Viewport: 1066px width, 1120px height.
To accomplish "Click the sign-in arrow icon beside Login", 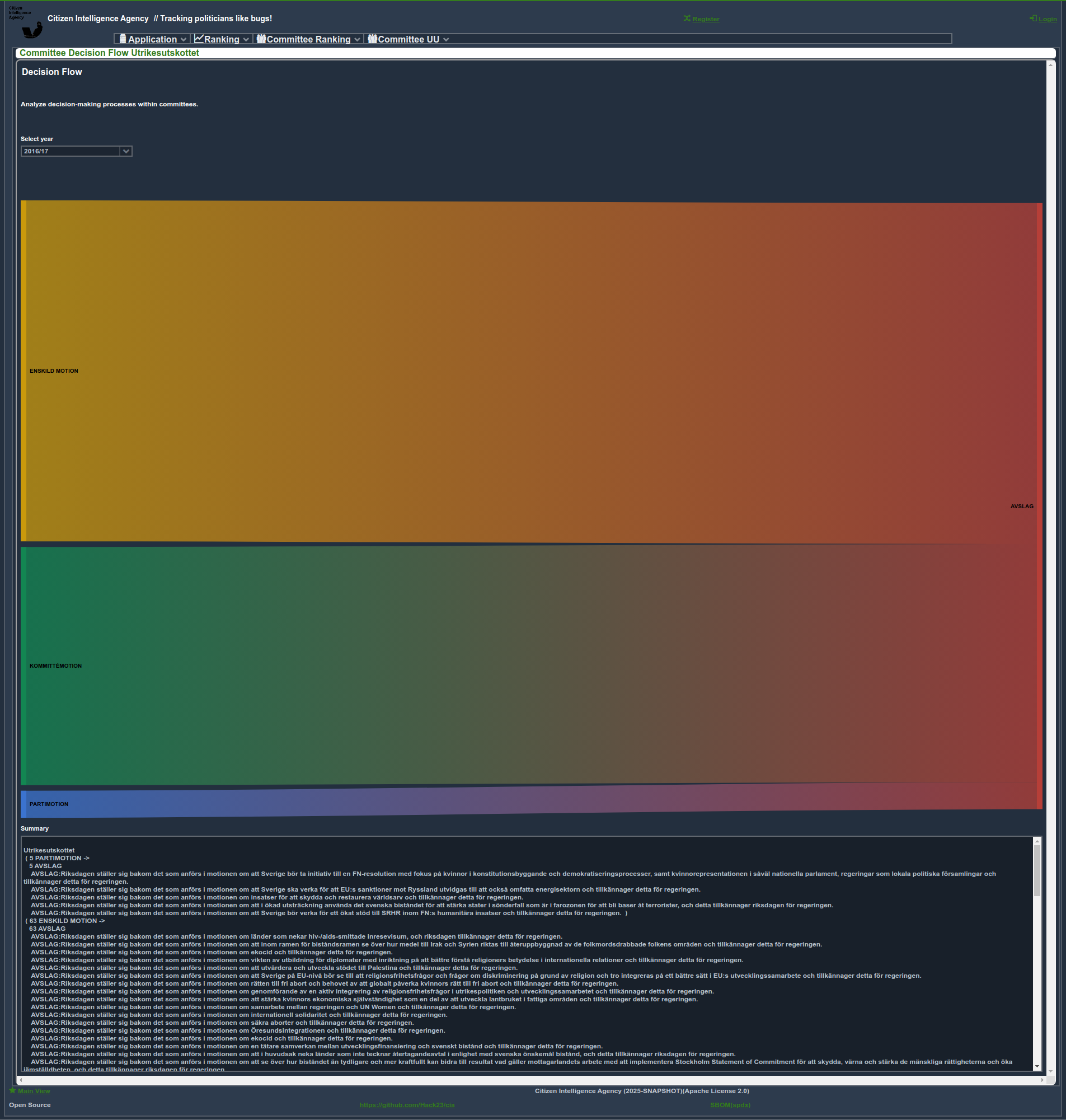I will click(1032, 19).
